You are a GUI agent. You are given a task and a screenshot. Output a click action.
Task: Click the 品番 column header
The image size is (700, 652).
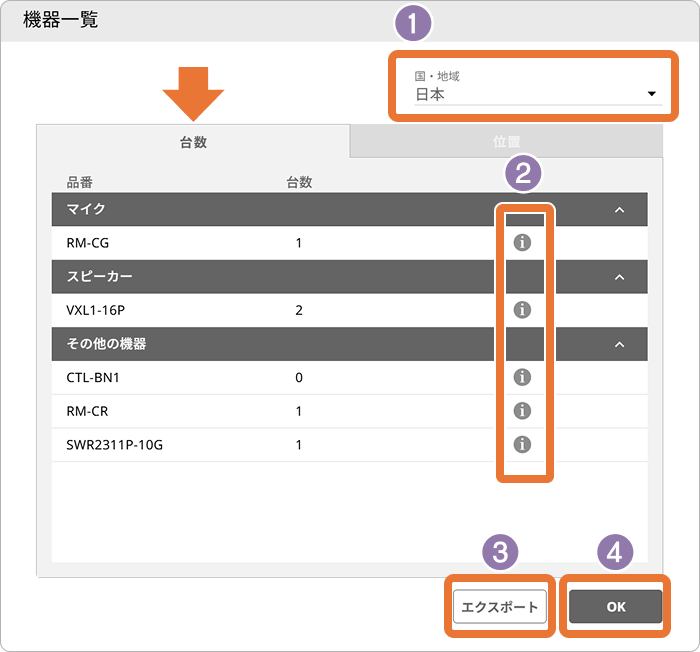[79, 182]
